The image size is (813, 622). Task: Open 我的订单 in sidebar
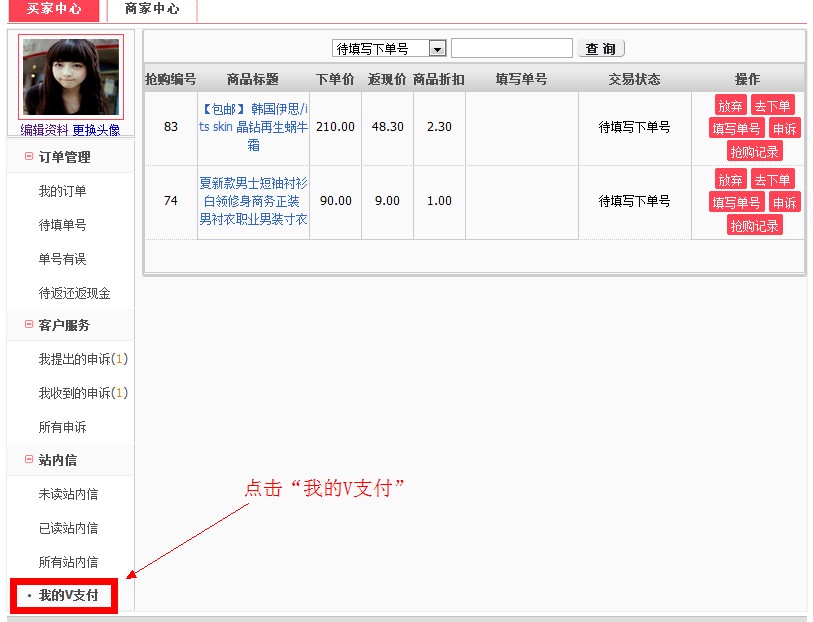[x=62, y=191]
